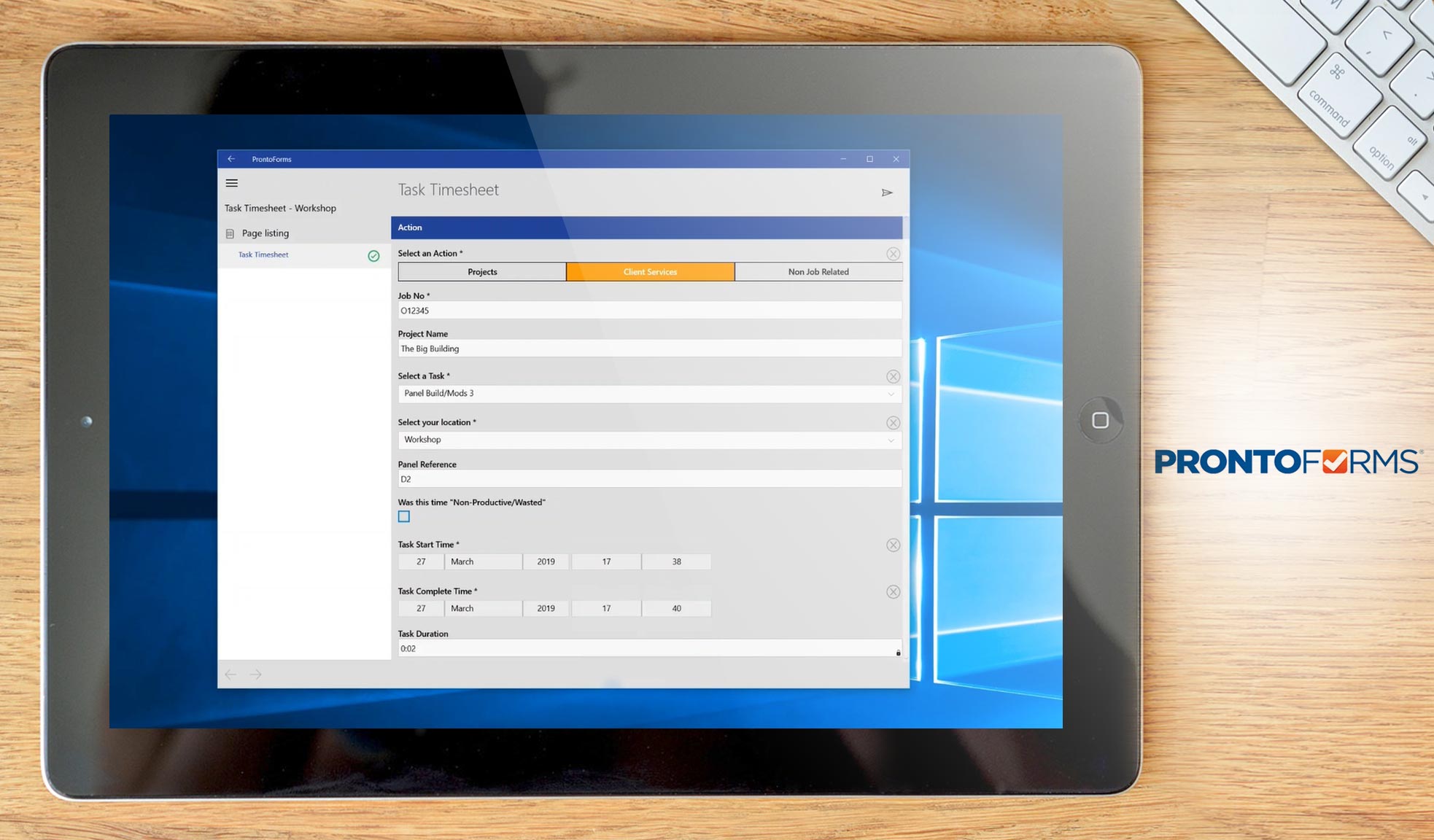Click the back arrow in the title bar
This screenshot has width=1434, height=840.
click(231, 158)
